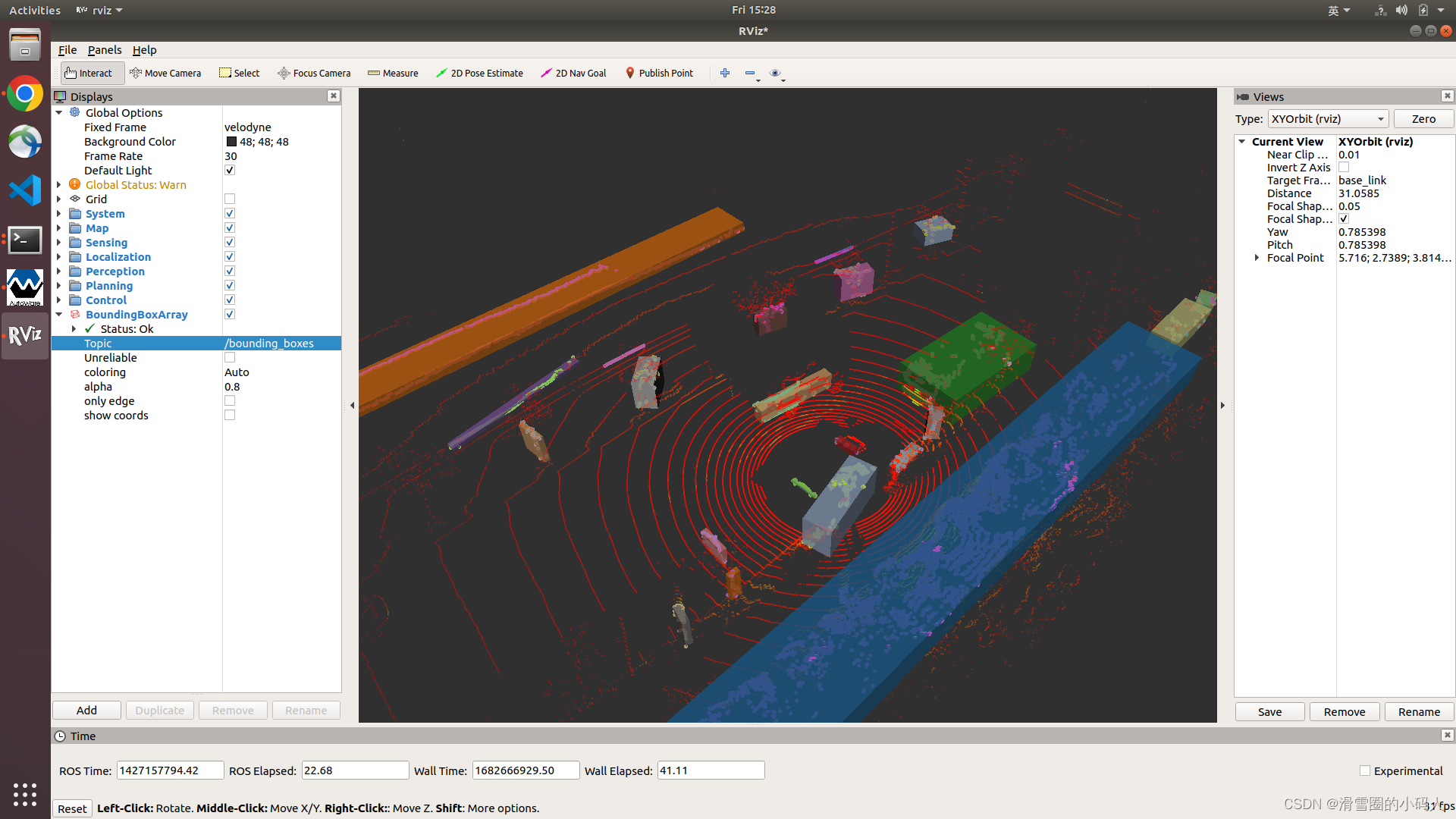Enable the Grid display checkbox

point(230,199)
